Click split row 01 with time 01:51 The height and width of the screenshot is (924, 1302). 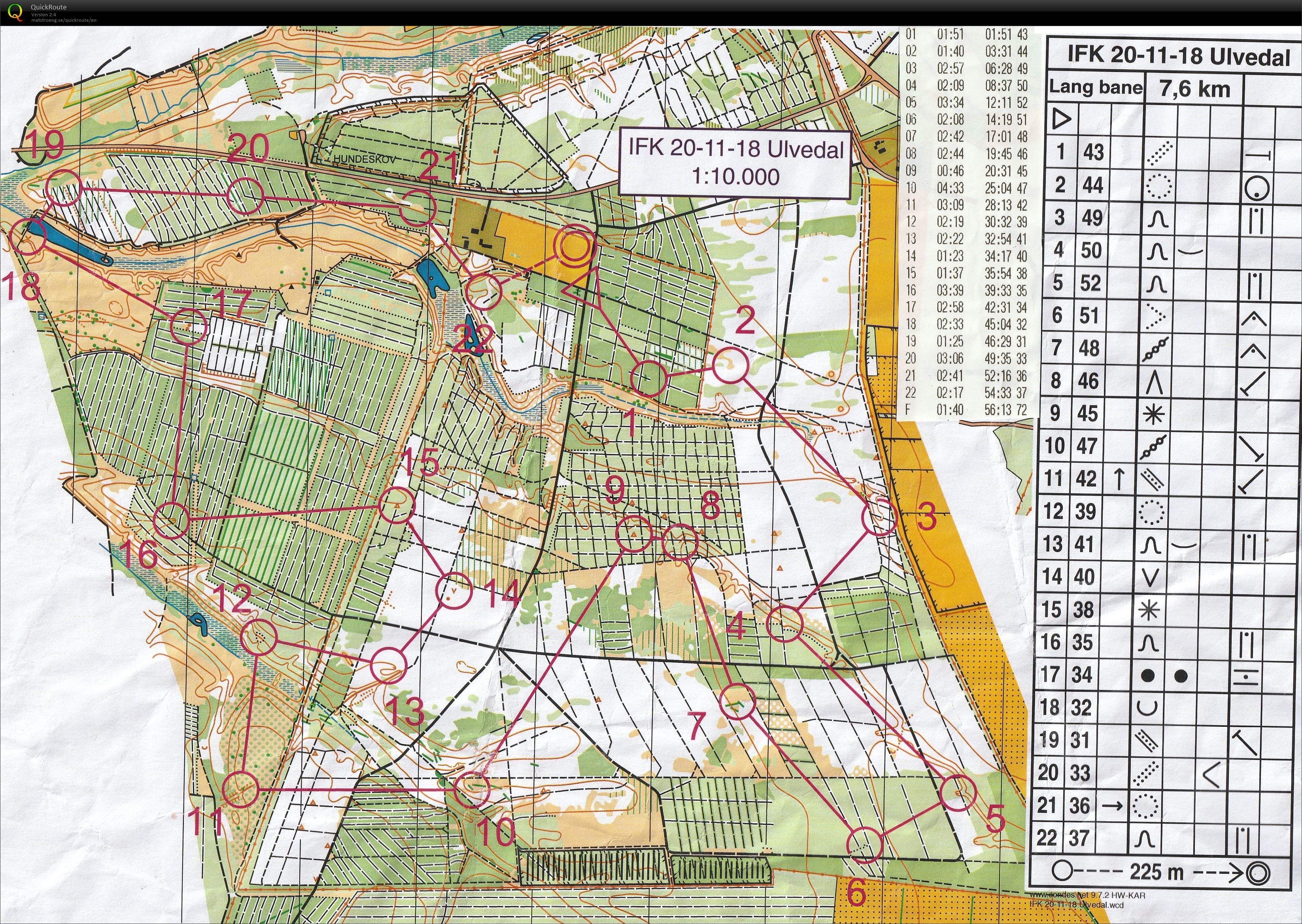(966, 34)
